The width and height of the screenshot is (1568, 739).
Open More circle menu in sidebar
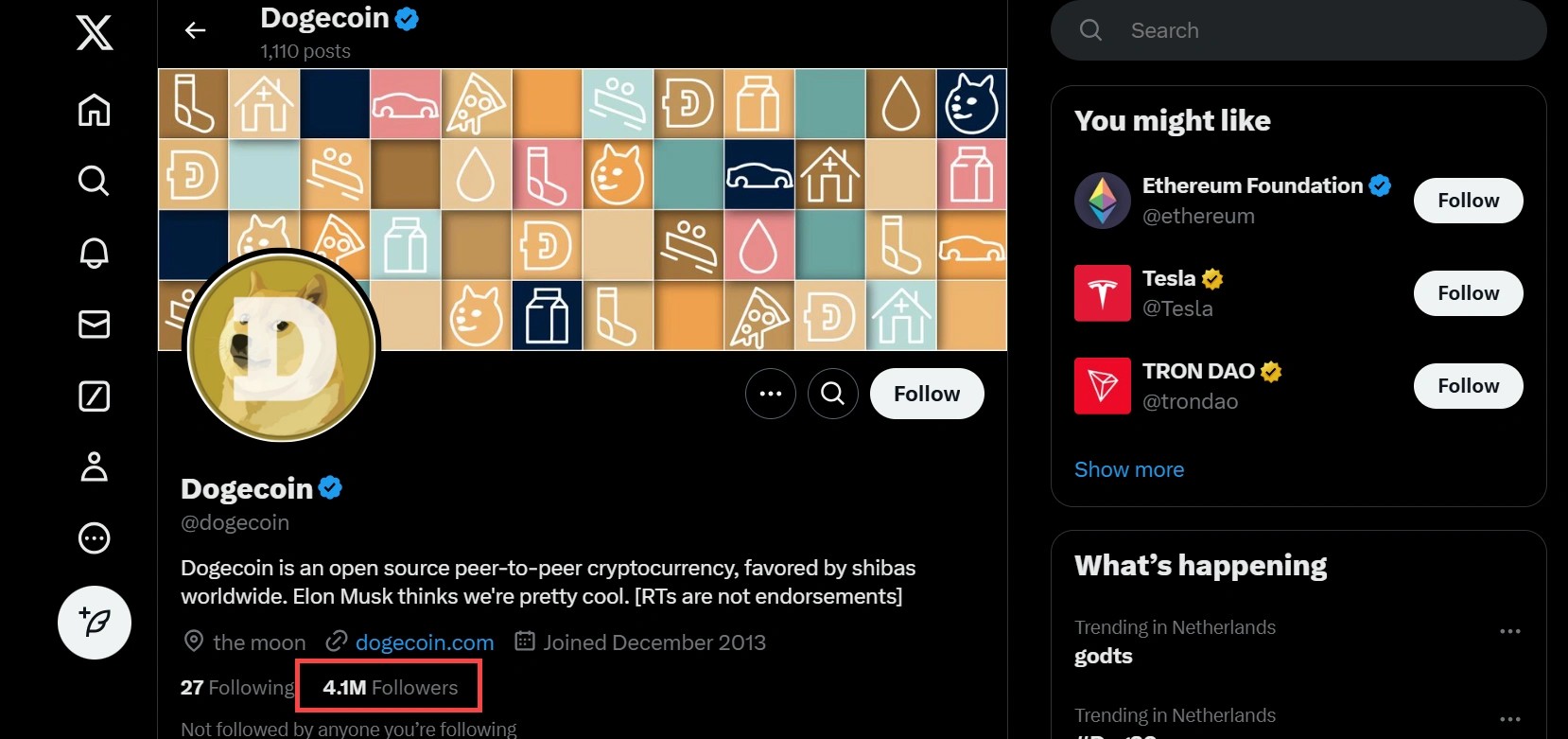(x=94, y=538)
